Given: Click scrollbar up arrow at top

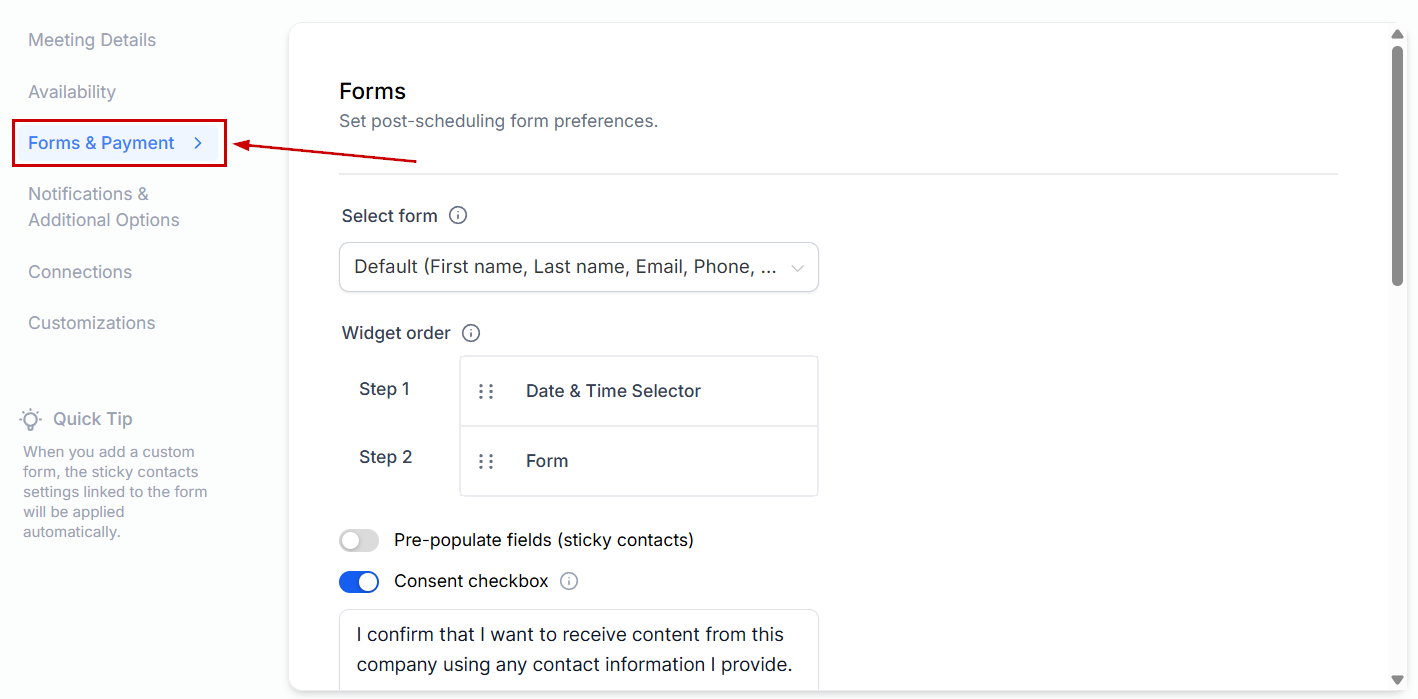Looking at the screenshot, I should coord(1398,35).
